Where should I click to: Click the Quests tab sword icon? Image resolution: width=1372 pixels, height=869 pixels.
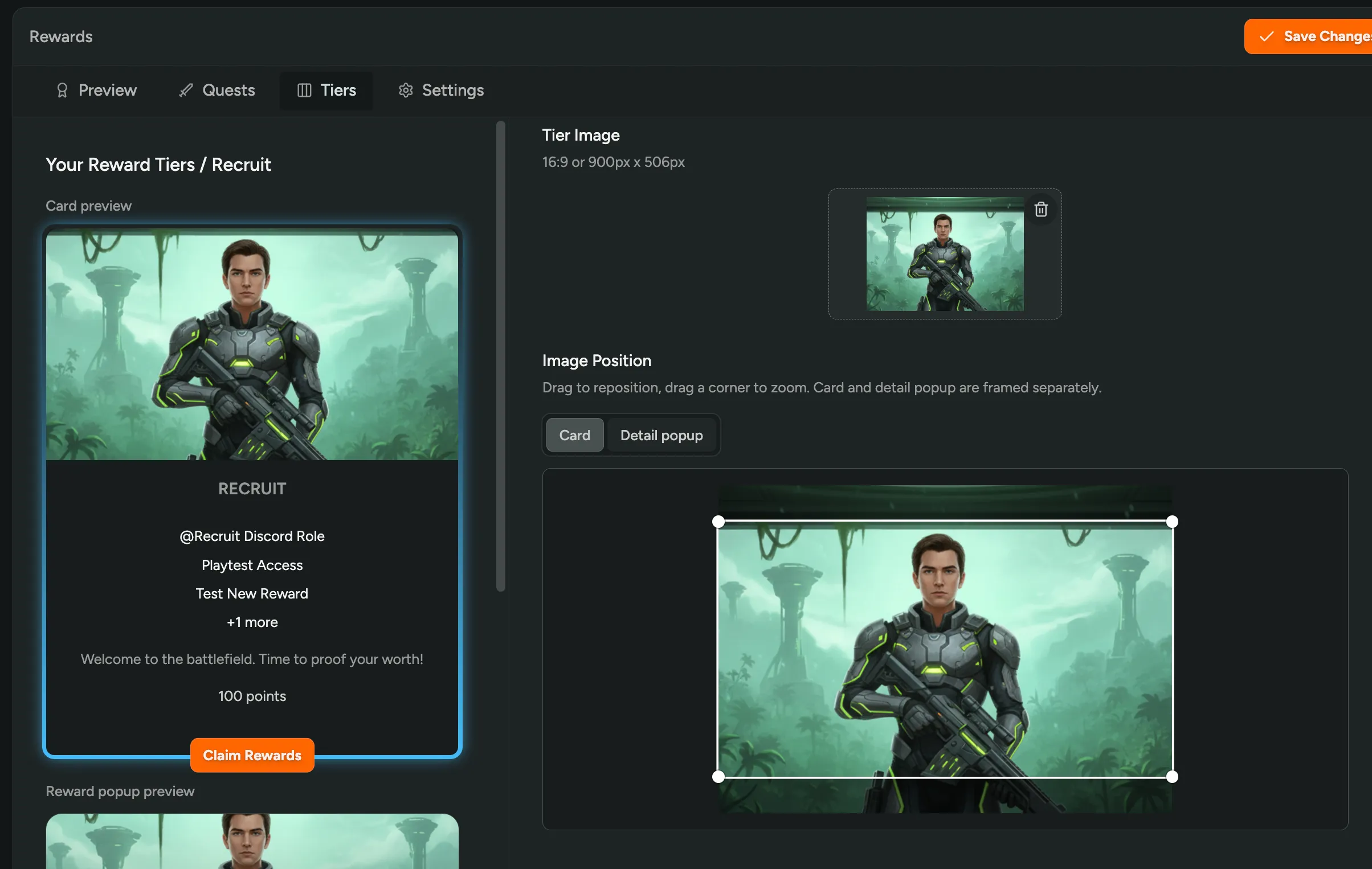click(x=186, y=90)
